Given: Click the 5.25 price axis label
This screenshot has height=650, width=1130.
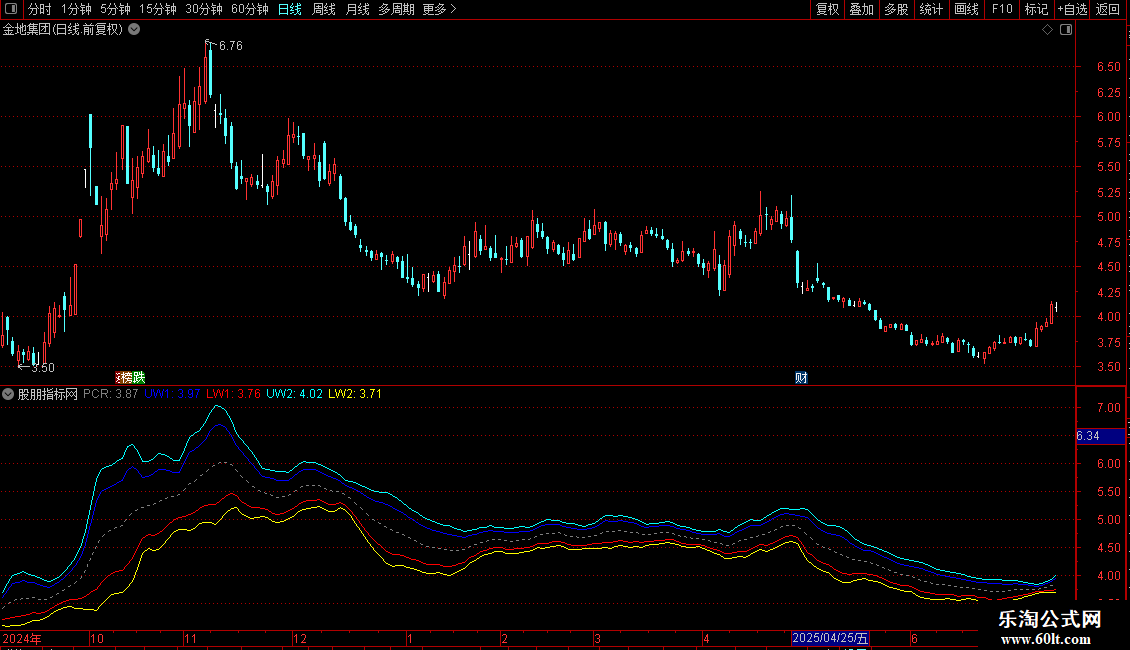Looking at the screenshot, I should pos(1108,193).
